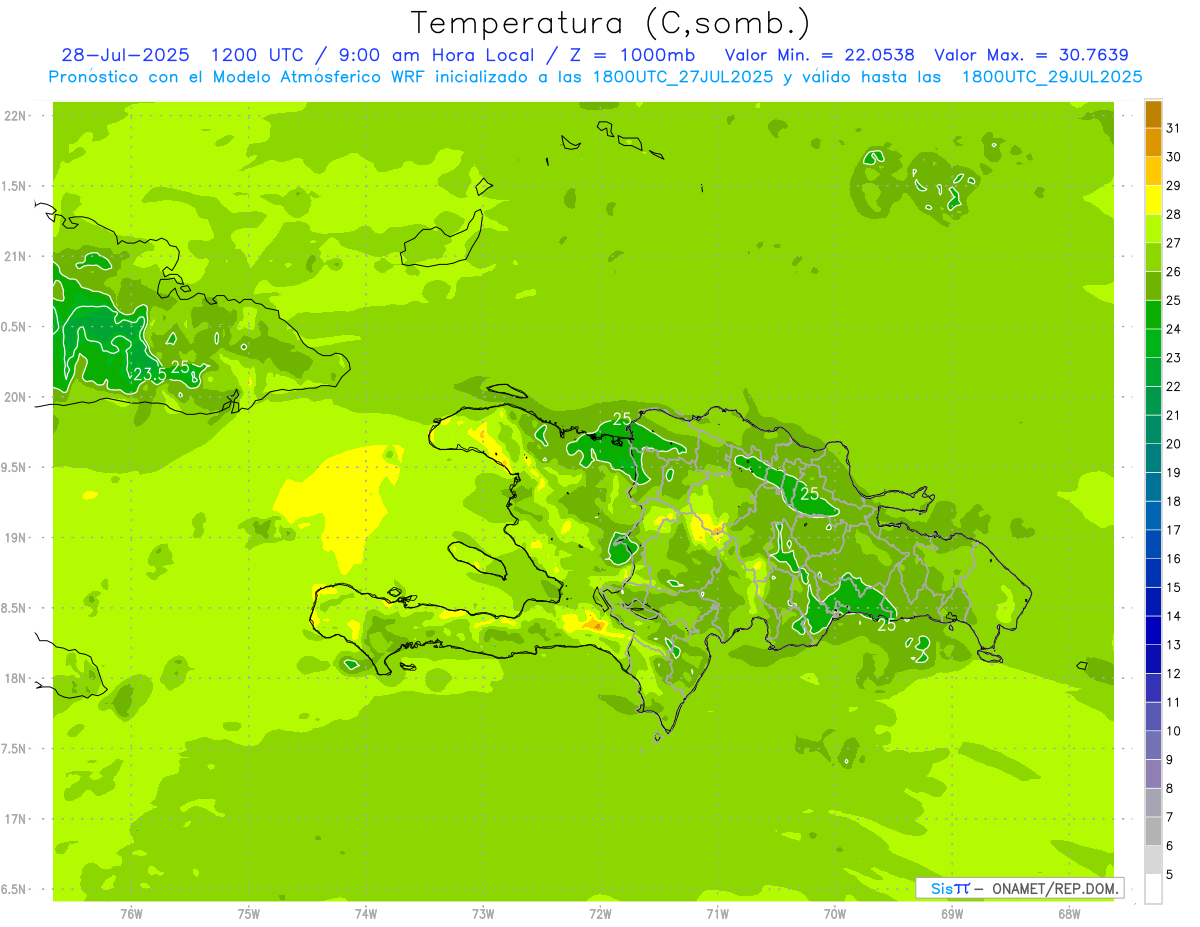Image resolution: width=1200 pixels, height=927 pixels.
Task: Select the date '28-Jul-2025' in header
Action: click(125, 55)
